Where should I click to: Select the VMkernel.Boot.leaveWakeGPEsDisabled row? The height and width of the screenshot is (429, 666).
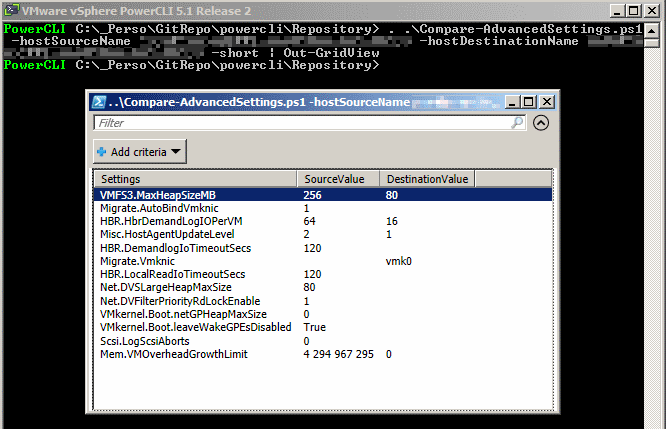(x=323, y=327)
